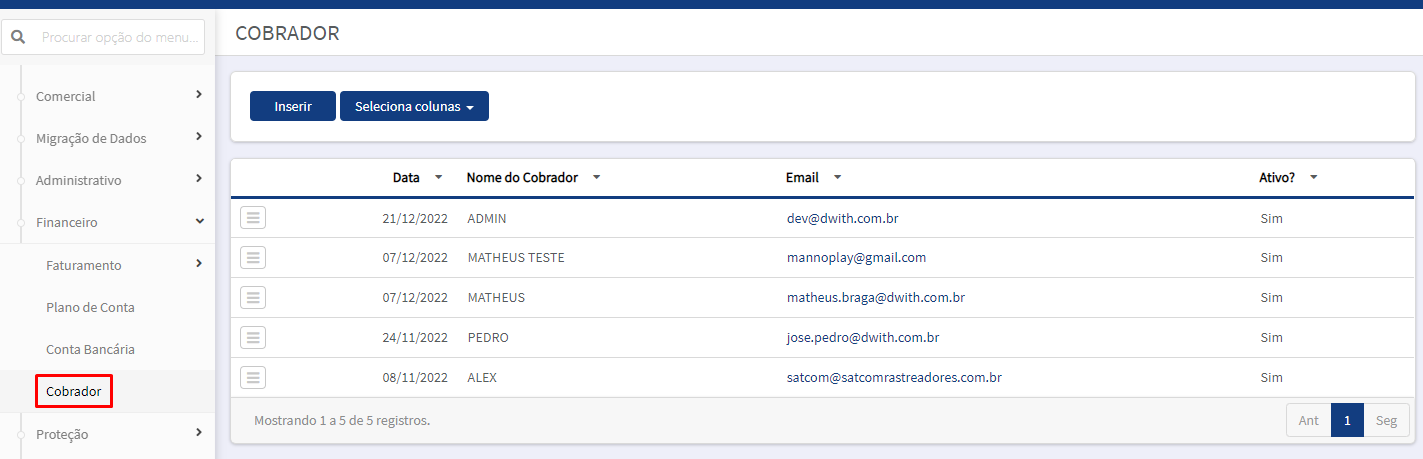Click the Email column header text
This screenshot has height=459, width=1423.
tap(802, 177)
